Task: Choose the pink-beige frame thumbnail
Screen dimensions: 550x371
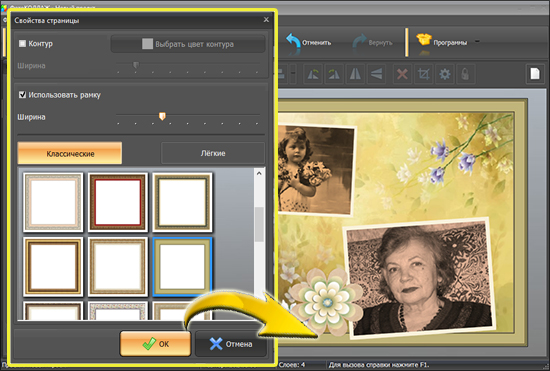Action: click(x=53, y=202)
